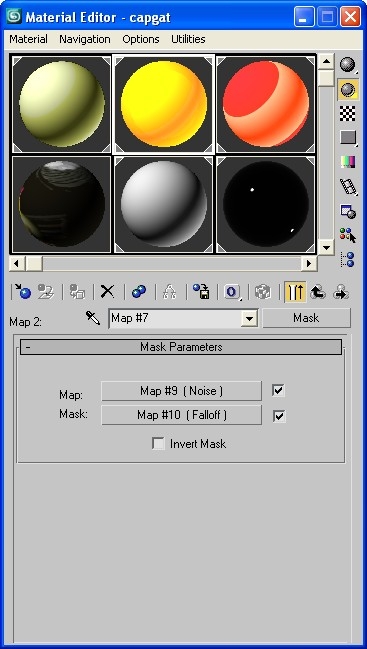Click Assign Material to Selection icon

[x=77, y=292]
